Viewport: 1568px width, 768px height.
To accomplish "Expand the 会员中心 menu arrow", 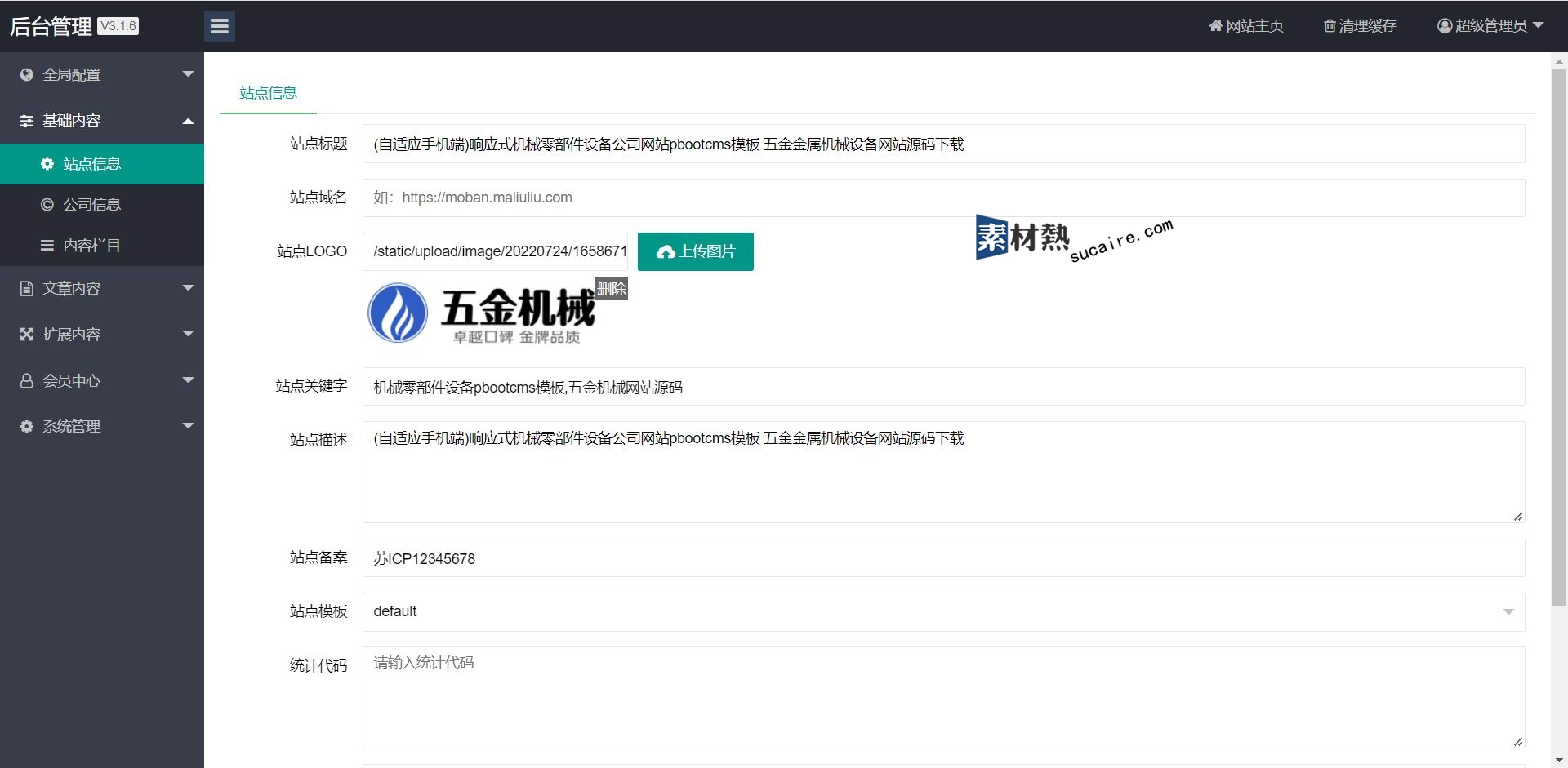I will [x=189, y=380].
